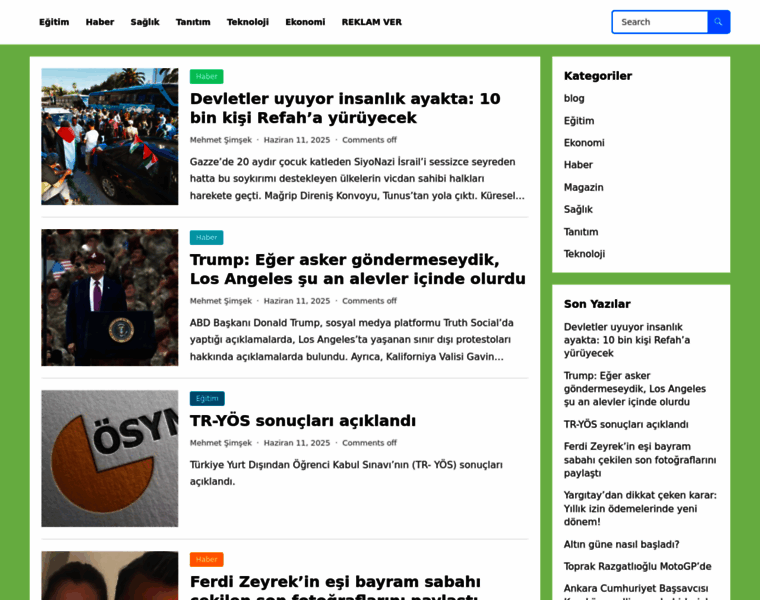Click excerpt starting 'ABD Başkanı Donald Trump'
This screenshot has height=600, width=760.
click(x=351, y=340)
